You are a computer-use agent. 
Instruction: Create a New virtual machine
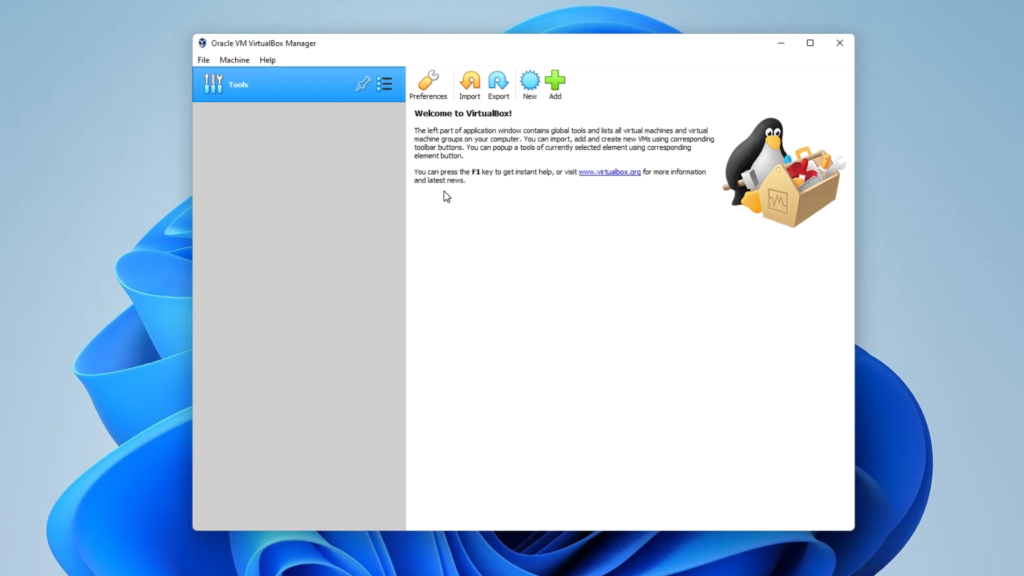pos(530,85)
